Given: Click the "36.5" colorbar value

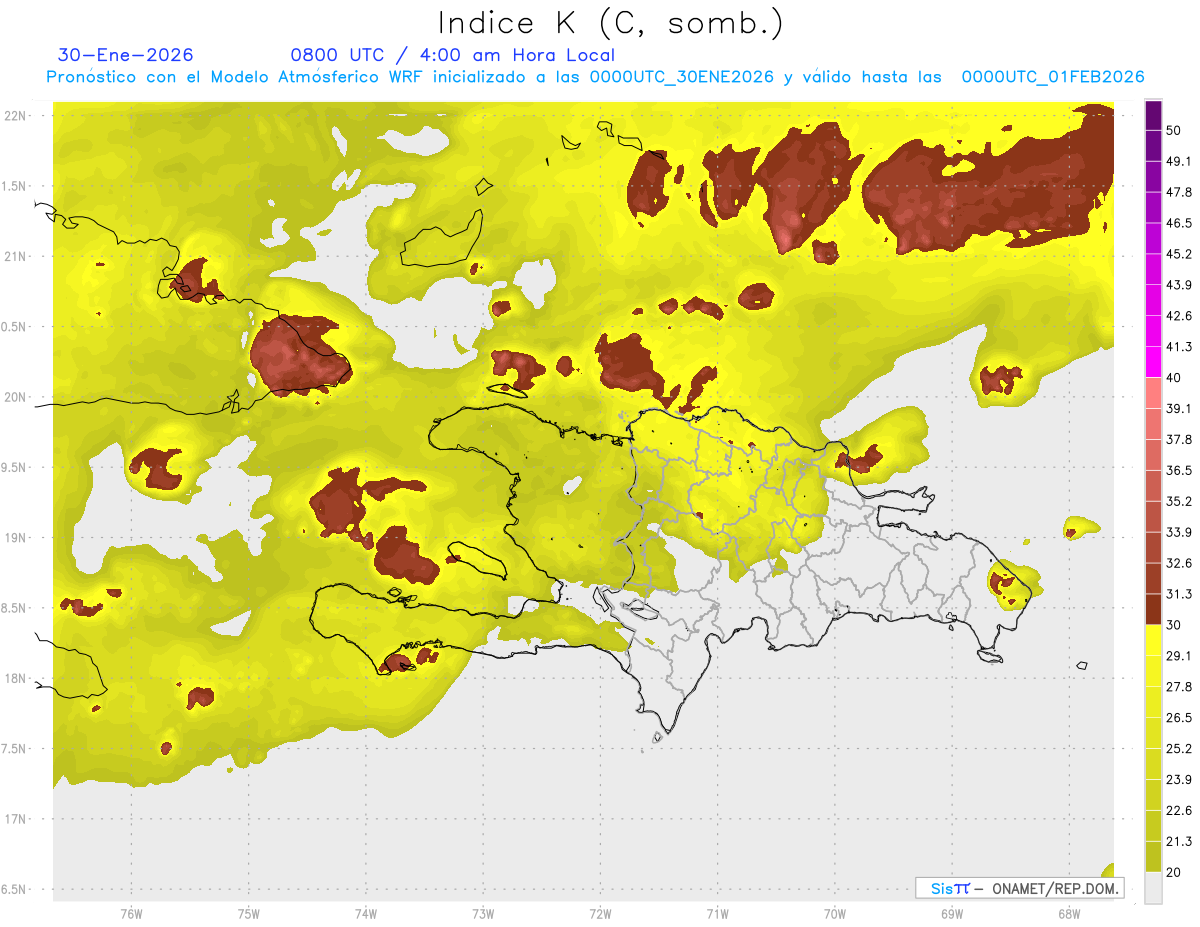Looking at the screenshot, I should click(1178, 470).
